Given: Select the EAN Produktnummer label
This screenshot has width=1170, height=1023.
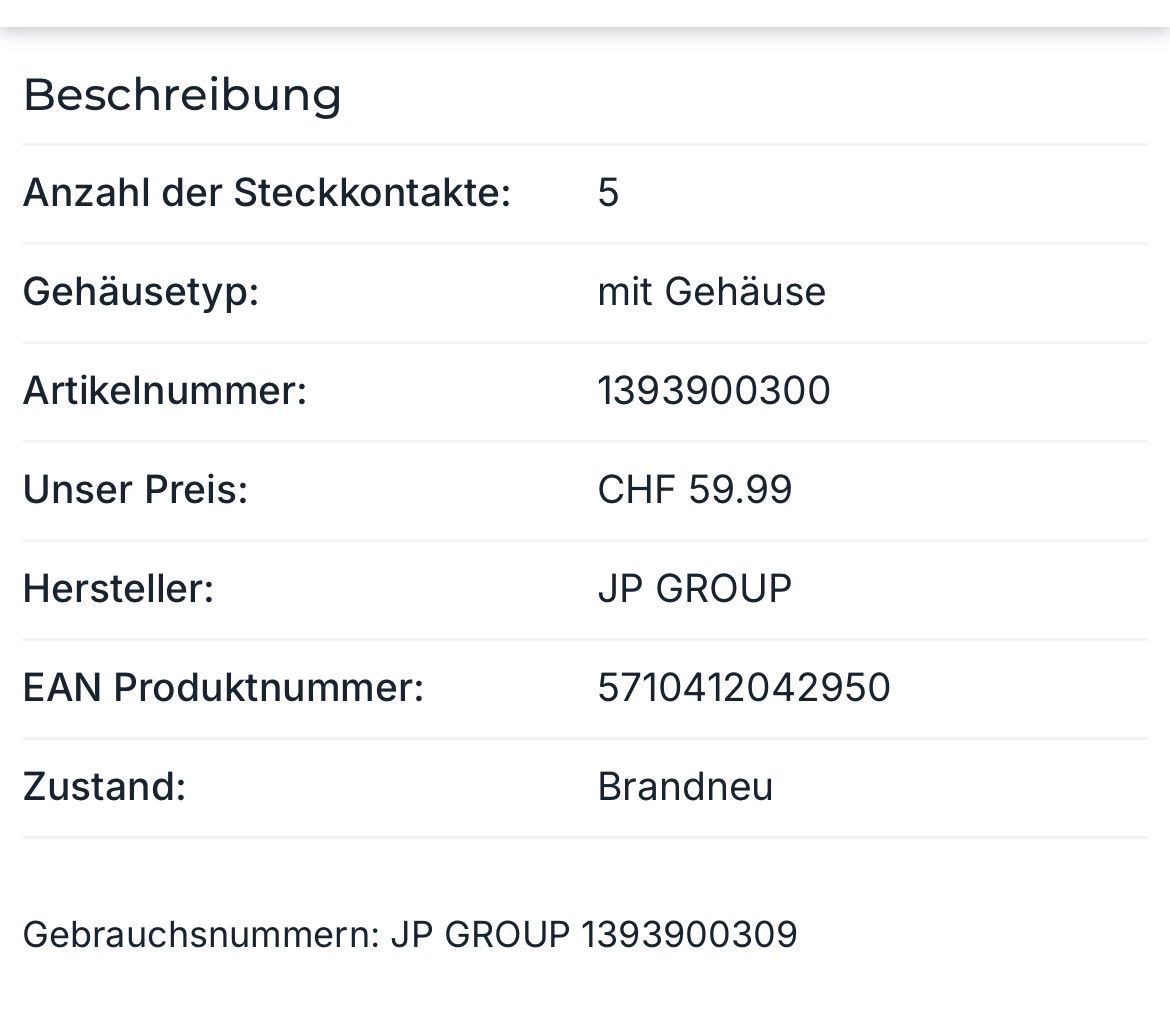Looking at the screenshot, I should [x=223, y=688].
